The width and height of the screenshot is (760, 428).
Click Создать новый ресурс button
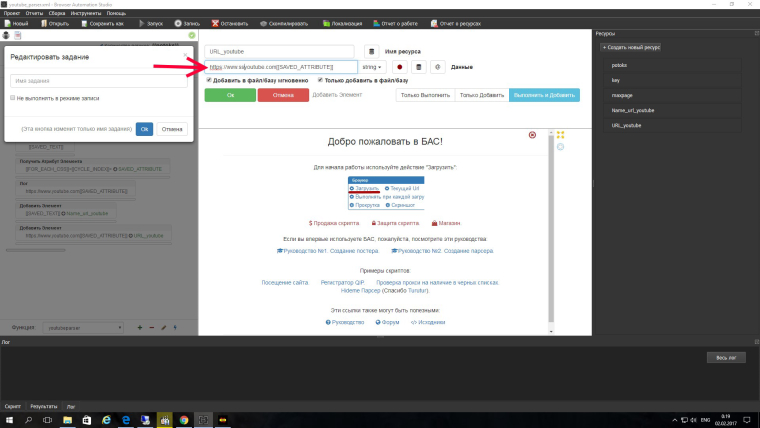[631, 48]
